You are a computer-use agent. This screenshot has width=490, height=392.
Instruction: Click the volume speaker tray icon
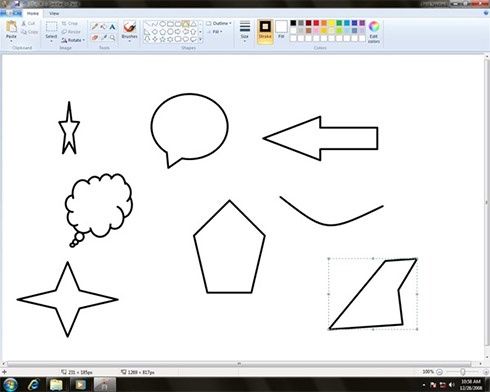click(452, 385)
